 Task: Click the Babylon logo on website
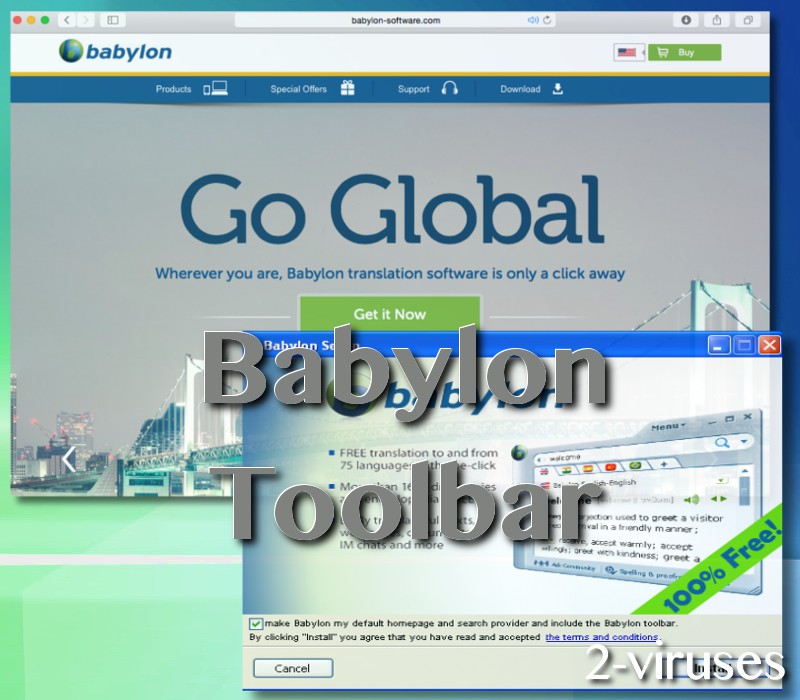[115, 51]
